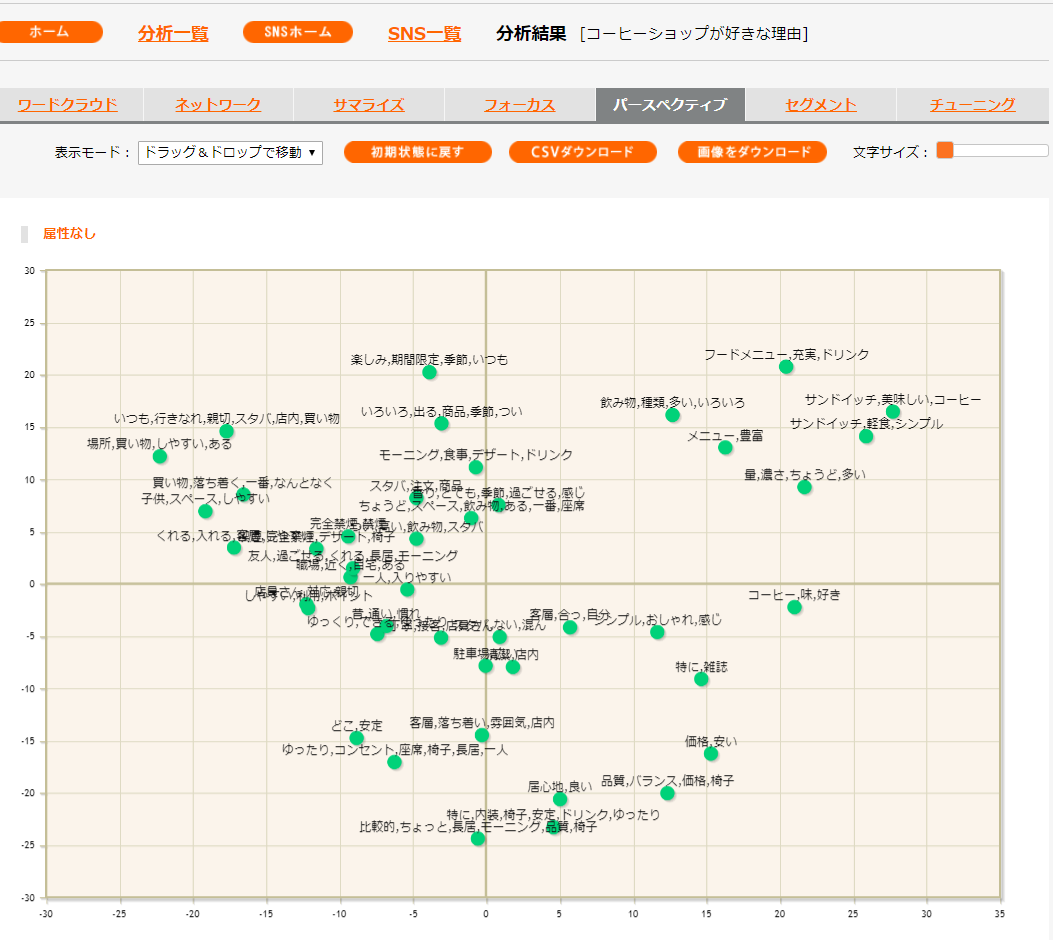
Task: Expand the 表示モード dropdown
Action: 230,152
